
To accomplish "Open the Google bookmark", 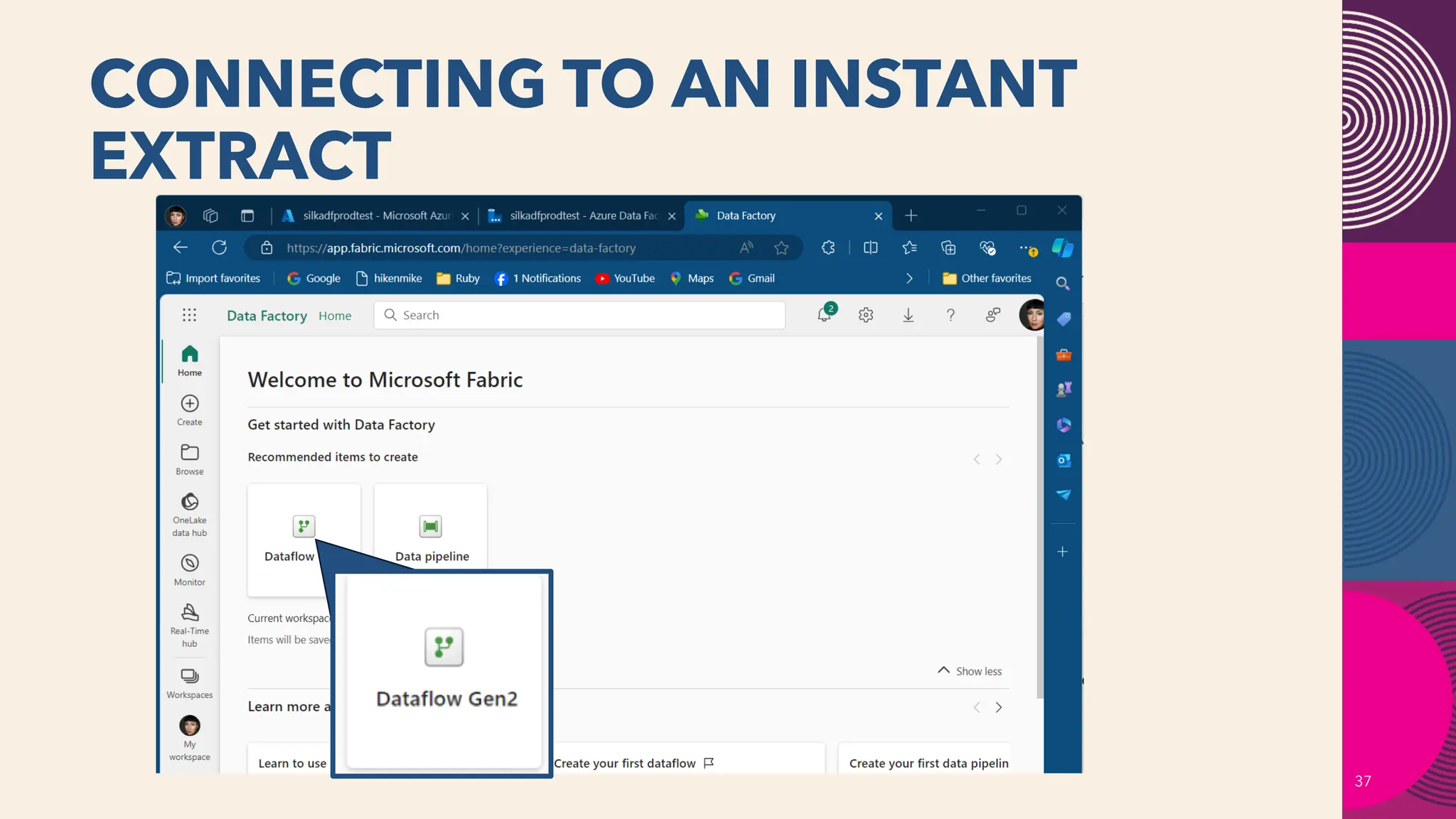I will tap(314, 278).
